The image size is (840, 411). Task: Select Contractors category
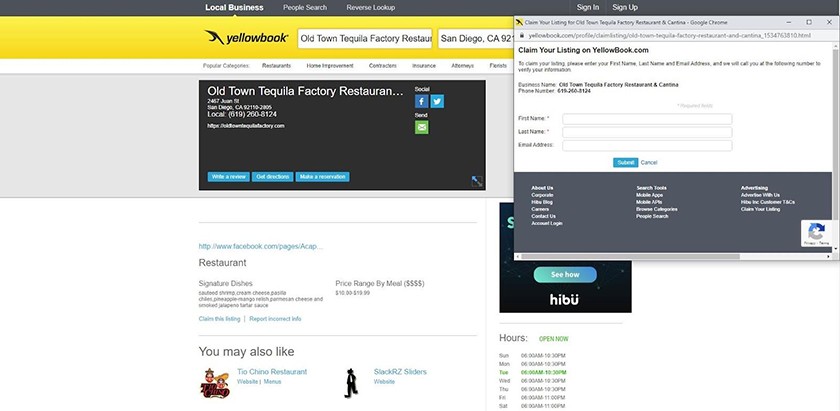point(382,66)
